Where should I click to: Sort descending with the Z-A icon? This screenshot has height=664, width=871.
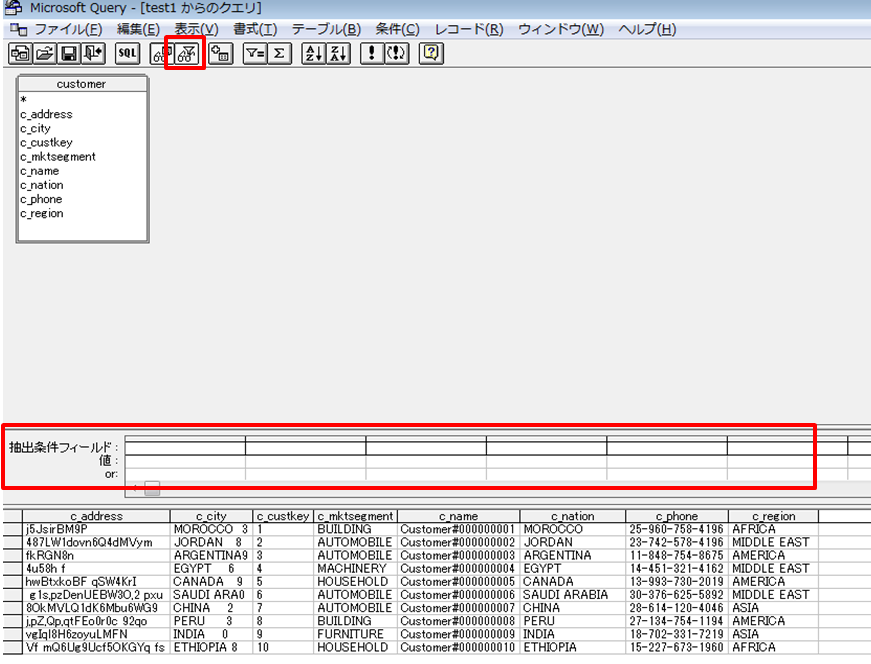[x=338, y=53]
